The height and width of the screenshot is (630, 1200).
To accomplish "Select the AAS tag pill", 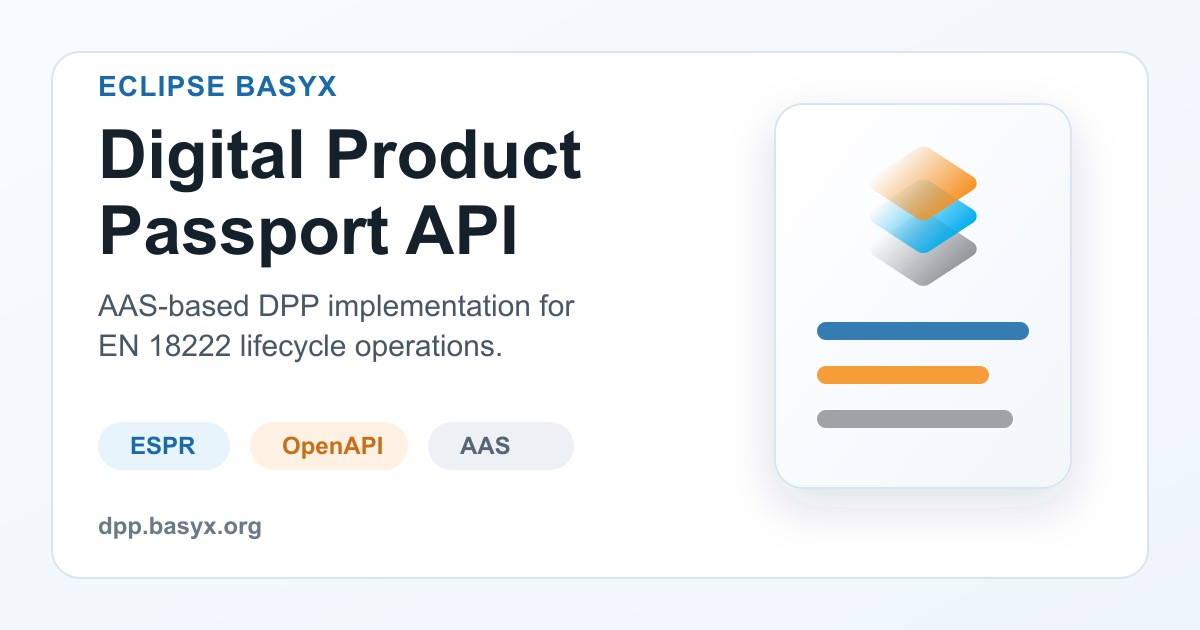I will coord(501,446).
